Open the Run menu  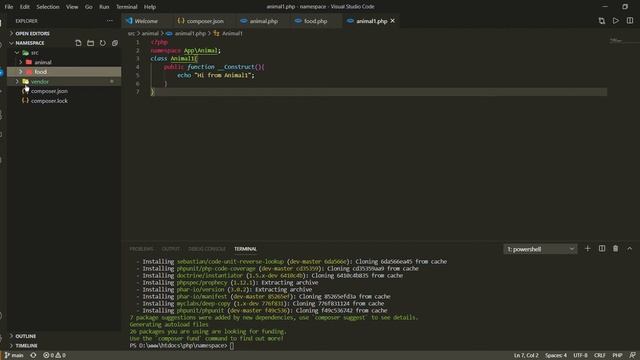point(104,7)
